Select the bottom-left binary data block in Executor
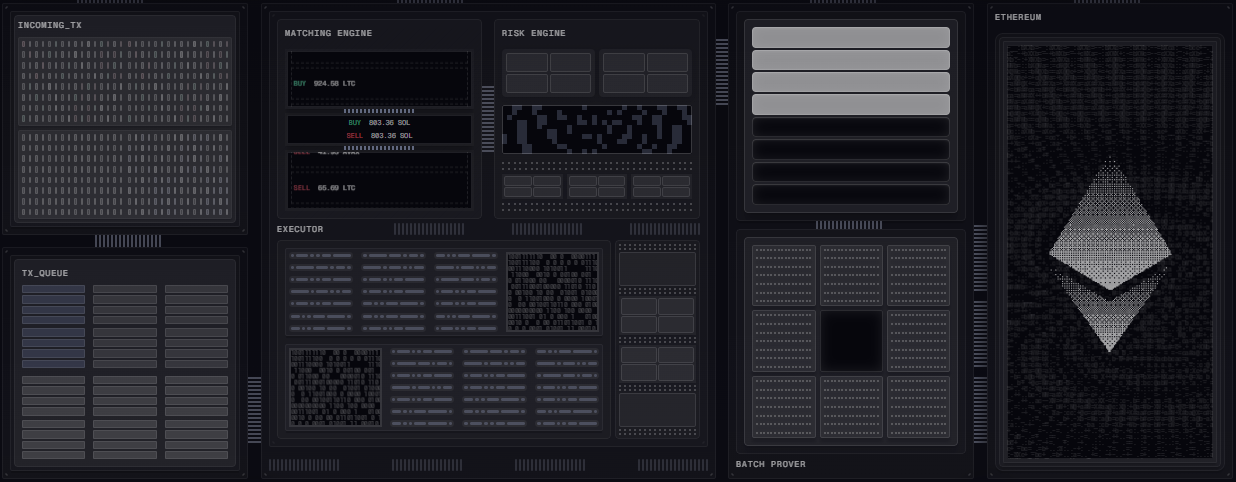The height and width of the screenshot is (482, 1236). 335,387
